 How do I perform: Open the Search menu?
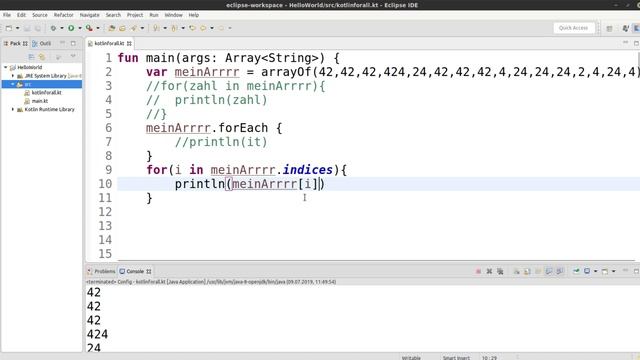[x=113, y=15]
